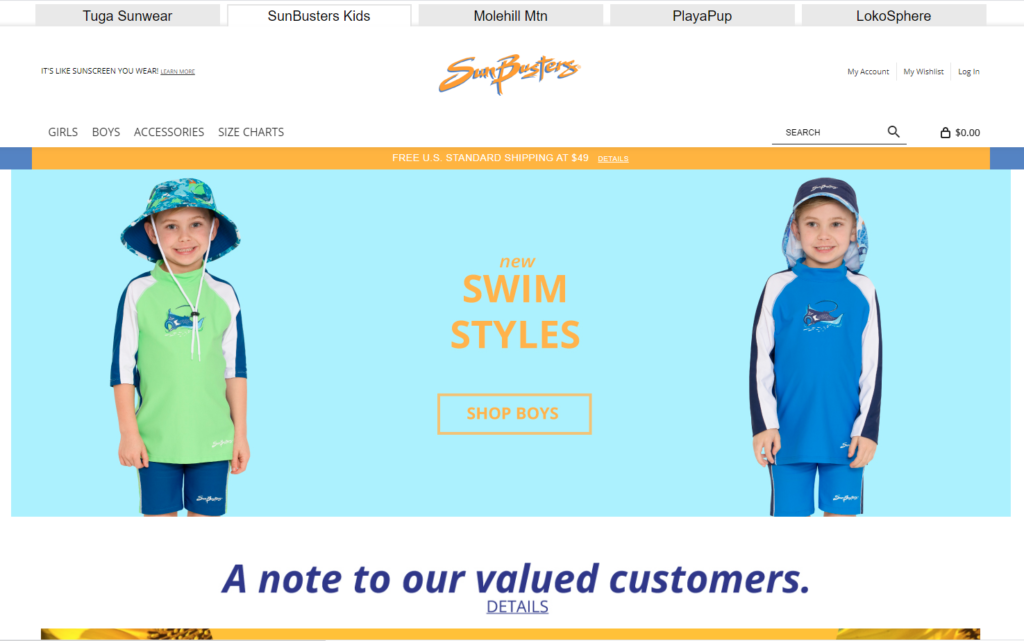The width and height of the screenshot is (1024, 641).
Task: Focus the SEARCH input field
Action: 828,133
